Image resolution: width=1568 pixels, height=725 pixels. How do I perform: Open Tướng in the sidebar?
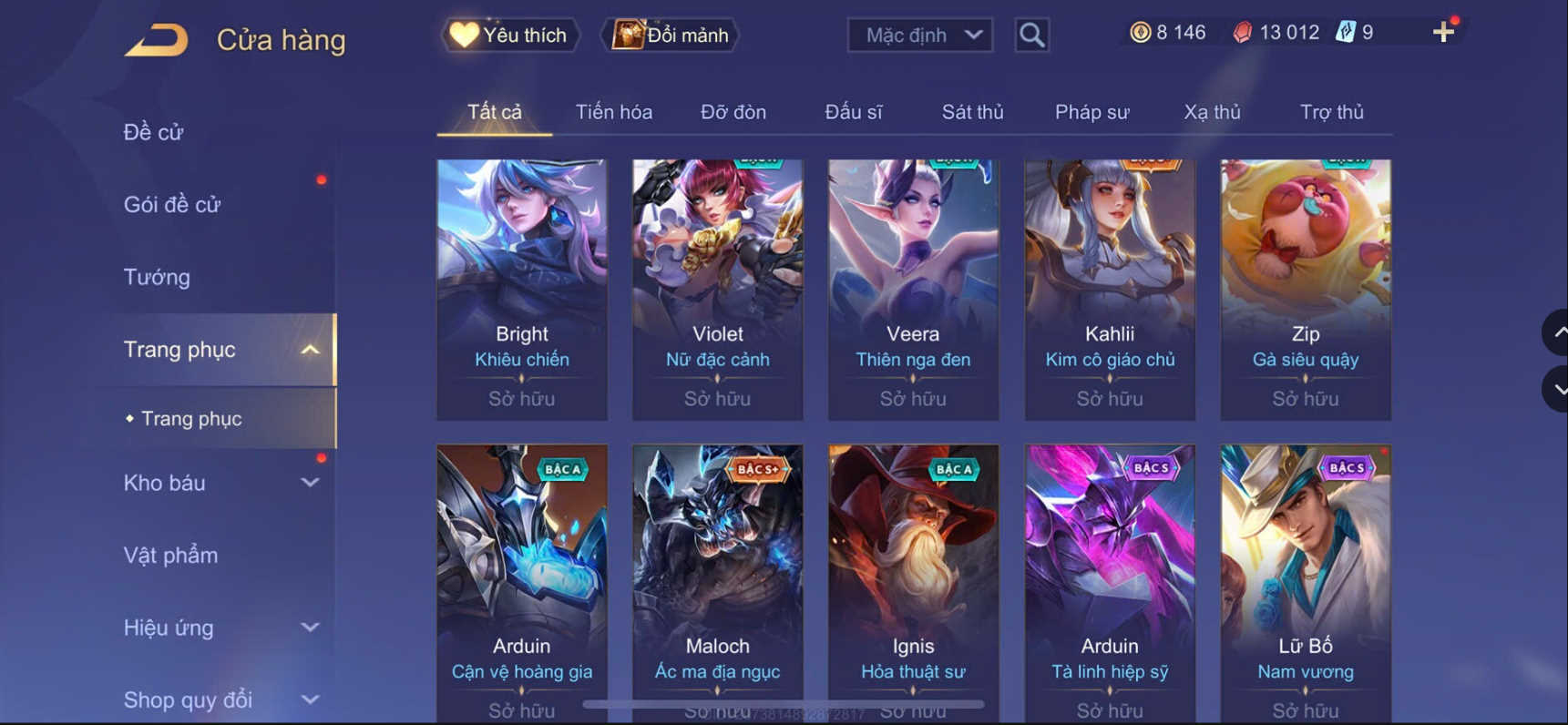[157, 277]
